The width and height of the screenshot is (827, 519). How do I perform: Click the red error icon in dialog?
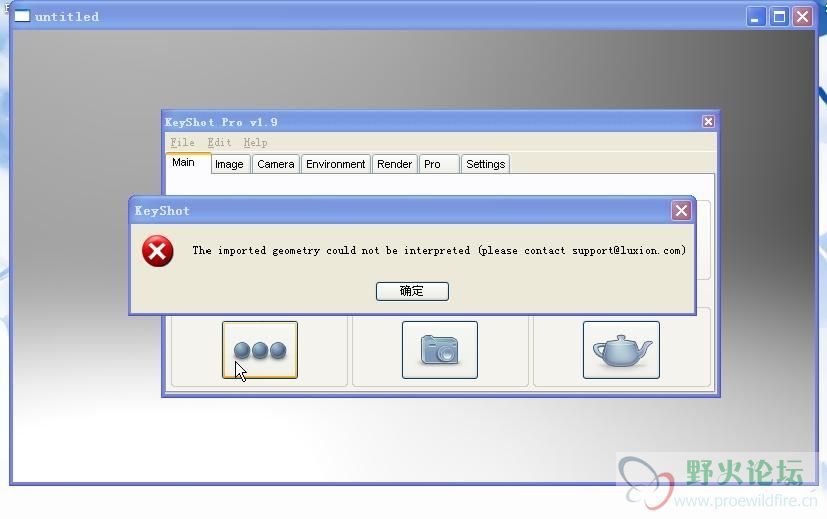tap(157, 251)
